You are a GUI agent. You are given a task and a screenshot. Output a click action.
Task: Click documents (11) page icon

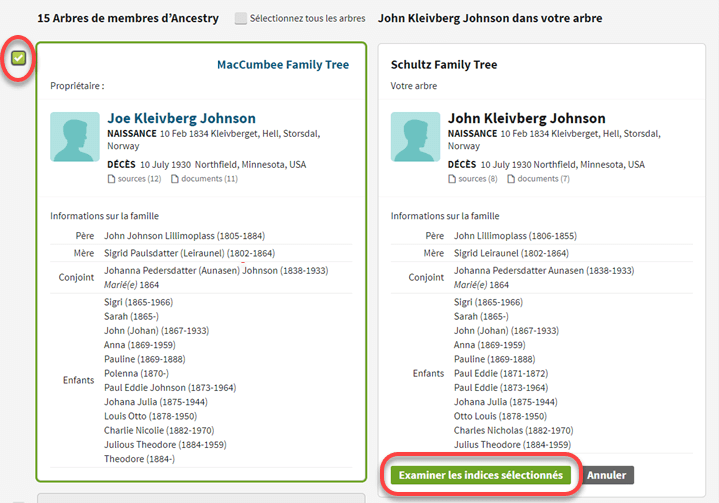click(x=175, y=179)
